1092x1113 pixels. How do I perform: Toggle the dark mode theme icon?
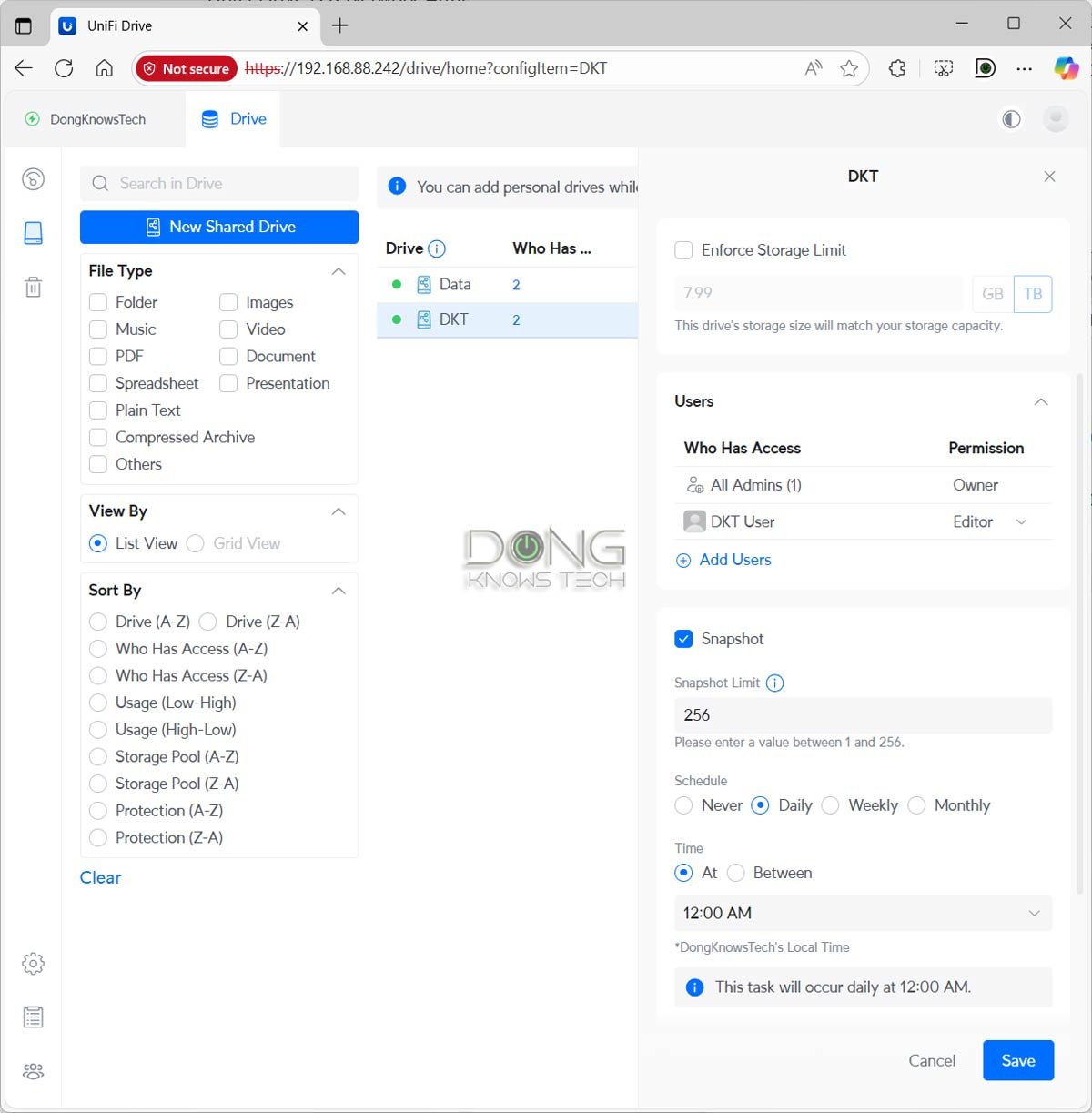[x=1011, y=119]
